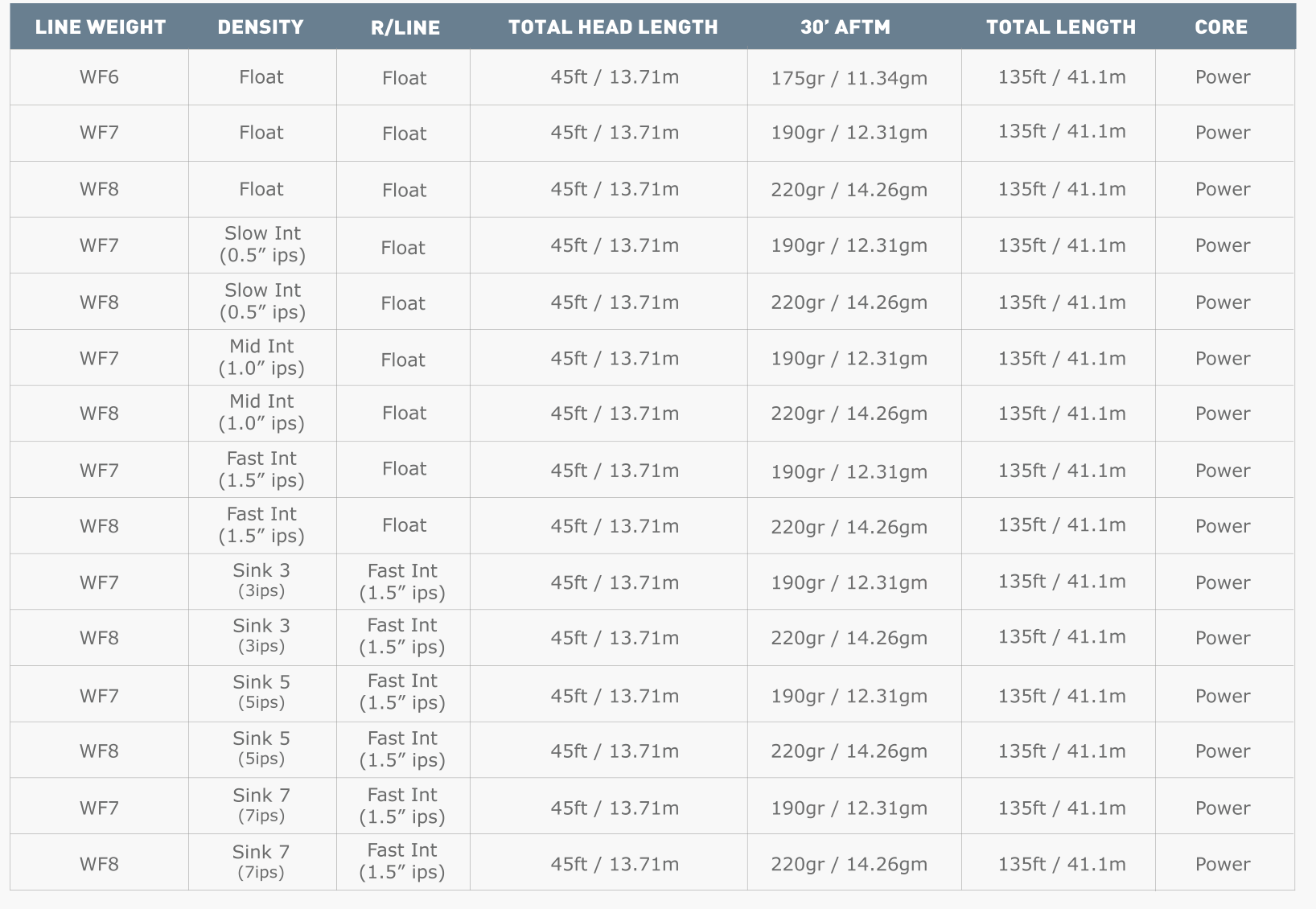1316x909 pixels.
Task: Click the DENSITY column header
Action: click(261, 27)
